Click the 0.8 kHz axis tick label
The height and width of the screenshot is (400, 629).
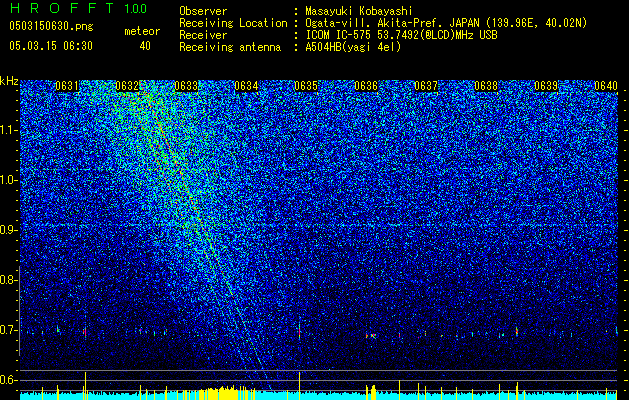(x=7, y=280)
